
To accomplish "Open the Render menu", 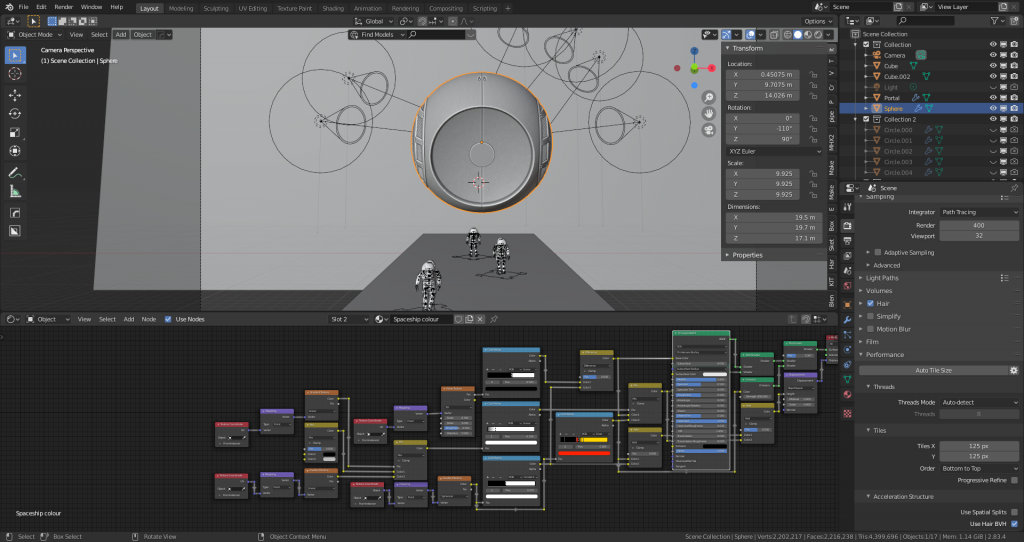I will point(64,7).
